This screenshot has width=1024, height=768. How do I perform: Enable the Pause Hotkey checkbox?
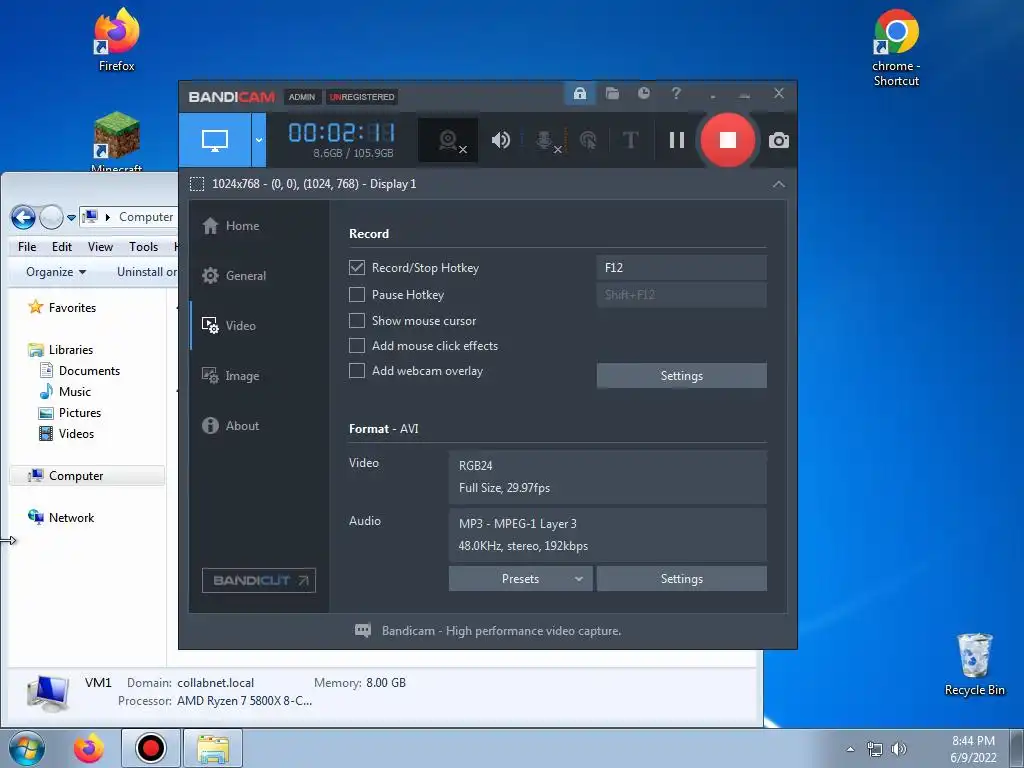tap(357, 295)
